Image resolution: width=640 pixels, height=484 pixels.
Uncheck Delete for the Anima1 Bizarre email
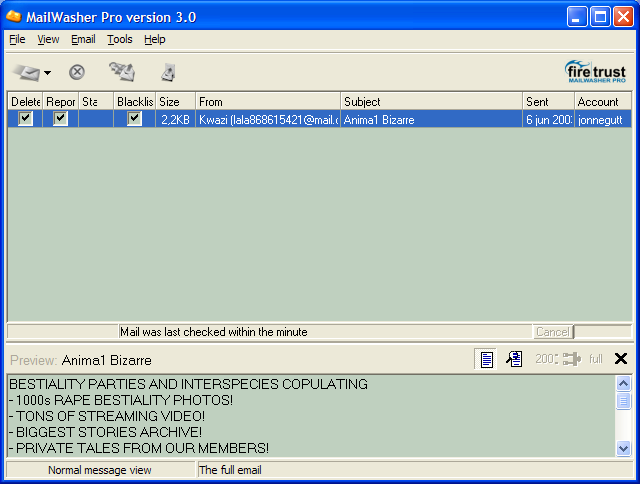pyautogui.click(x=25, y=119)
